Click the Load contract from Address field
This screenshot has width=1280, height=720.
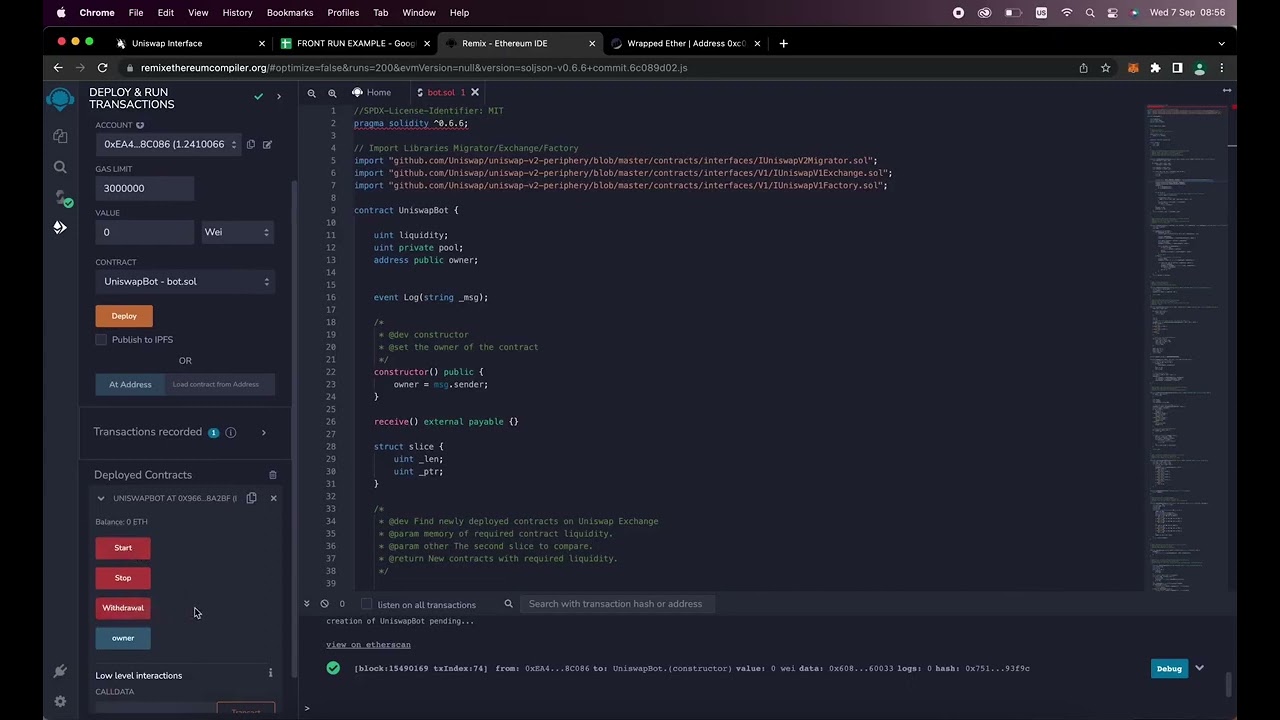[219, 384]
